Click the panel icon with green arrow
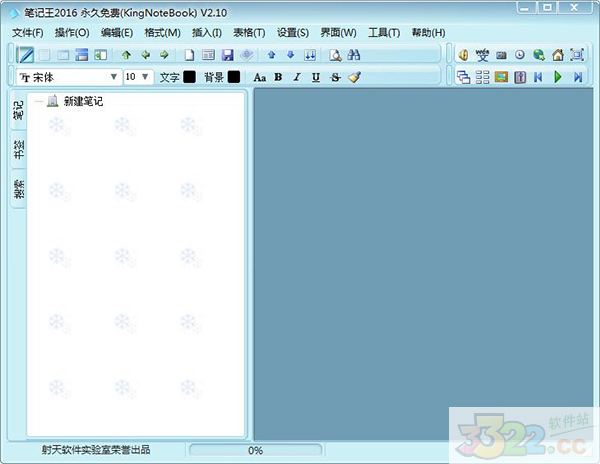This screenshot has width=600, height=464. [x=100, y=55]
